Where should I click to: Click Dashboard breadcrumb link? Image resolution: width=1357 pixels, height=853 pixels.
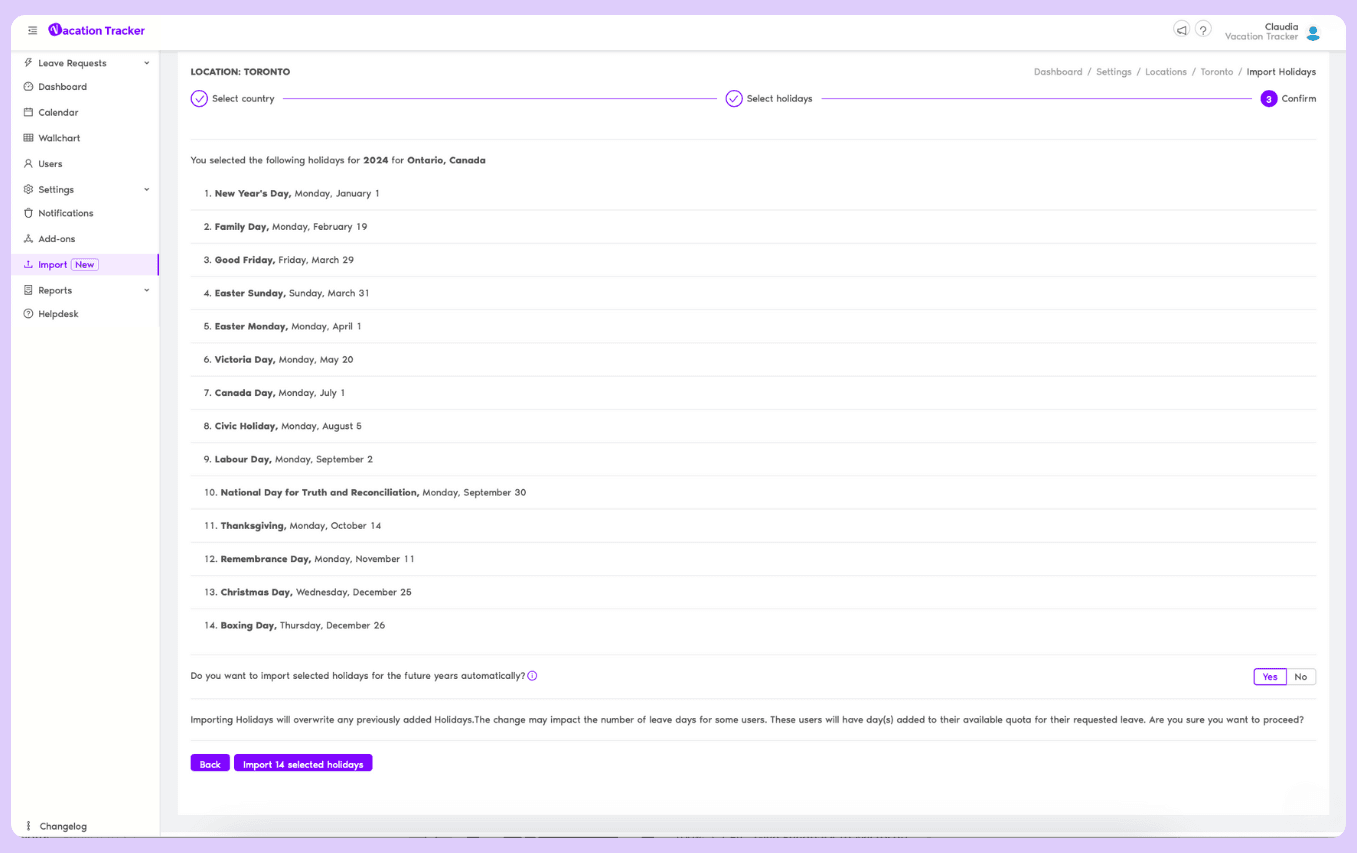point(1058,72)
